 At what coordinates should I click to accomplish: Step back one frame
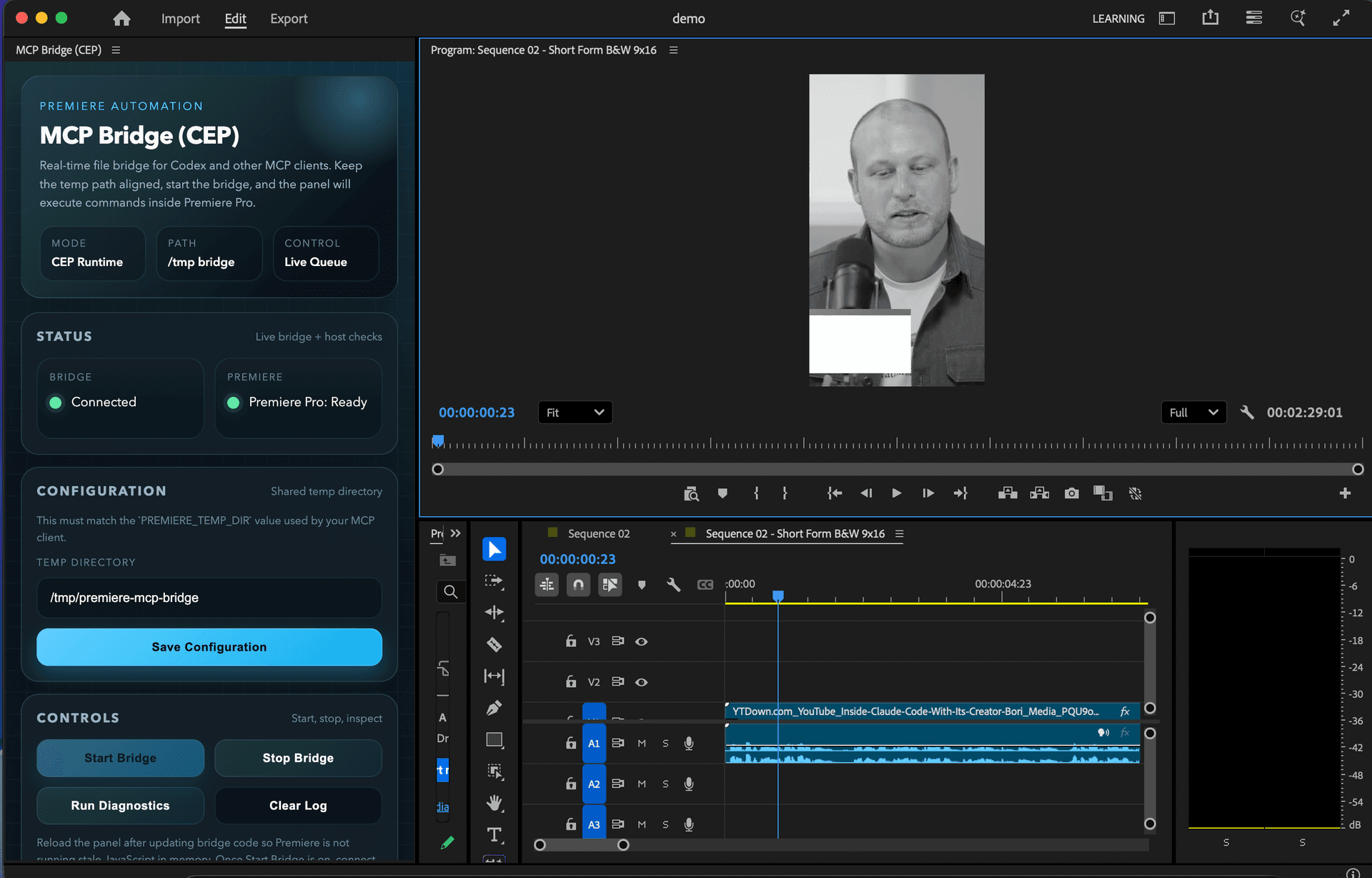click(866, 493)
